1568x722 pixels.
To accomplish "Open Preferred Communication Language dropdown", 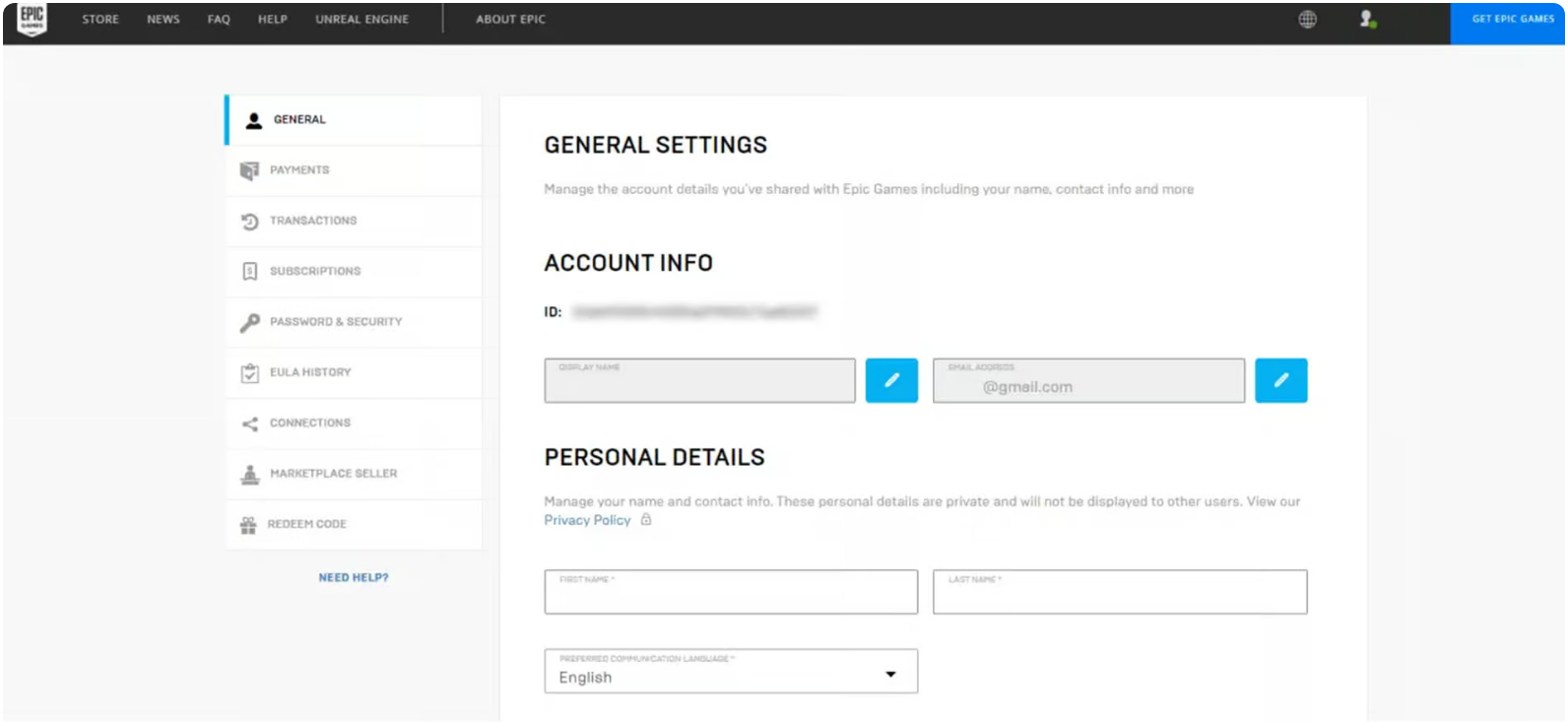I will [x=731, y=671].
